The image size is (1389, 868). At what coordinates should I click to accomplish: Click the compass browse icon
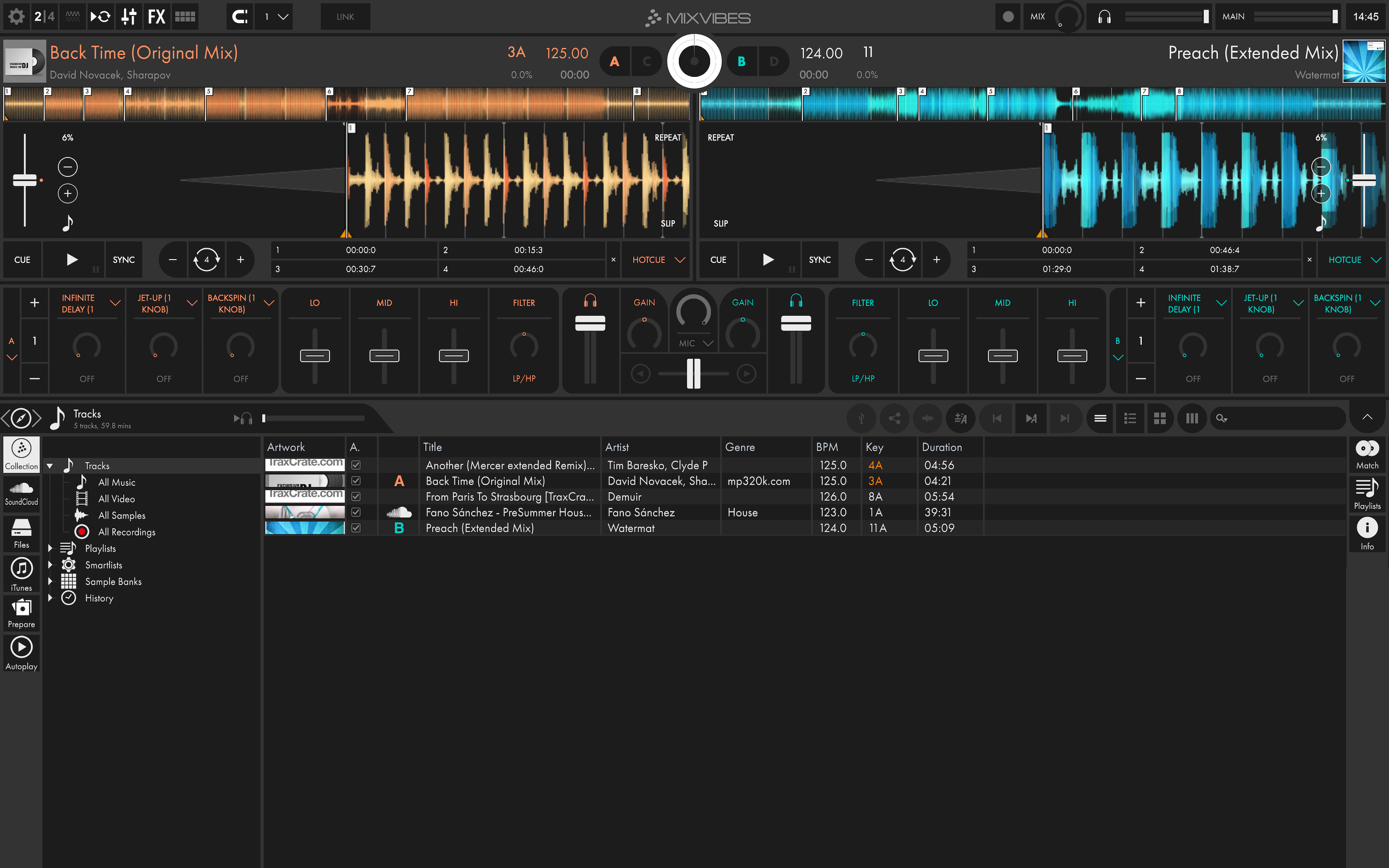[21, 418]
